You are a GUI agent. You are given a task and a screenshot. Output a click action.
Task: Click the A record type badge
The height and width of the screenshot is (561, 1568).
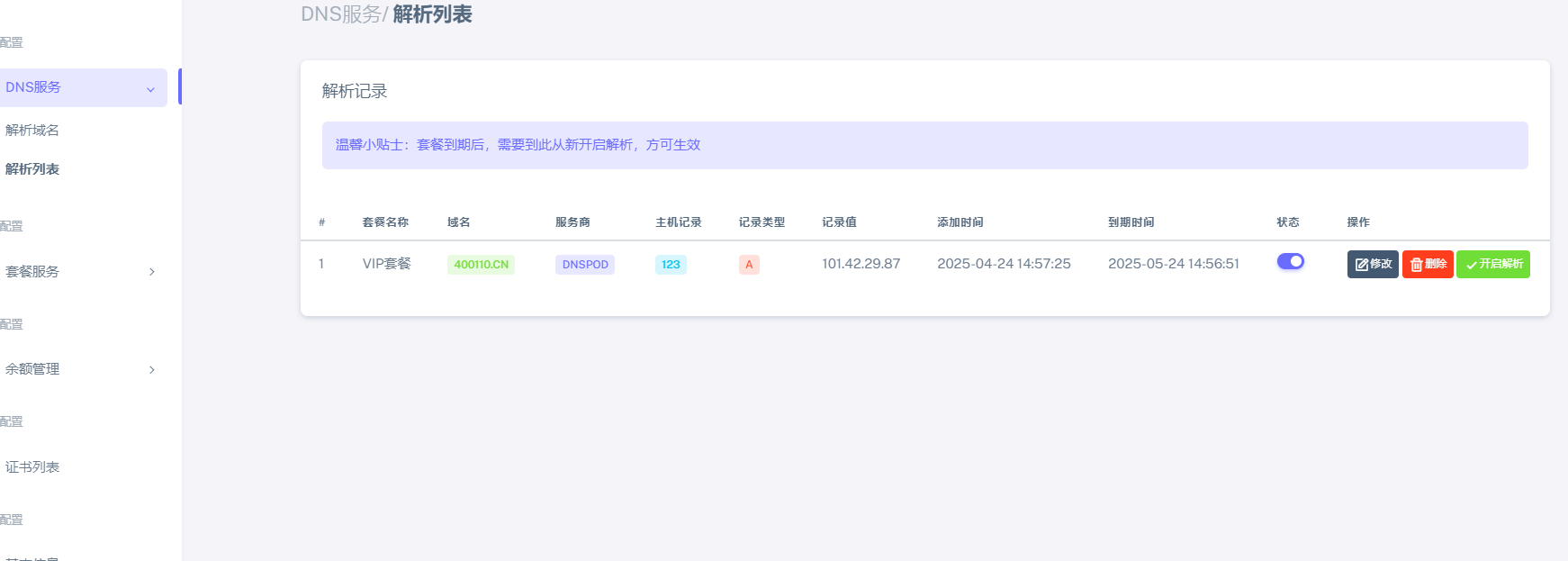tap(749, 265)
